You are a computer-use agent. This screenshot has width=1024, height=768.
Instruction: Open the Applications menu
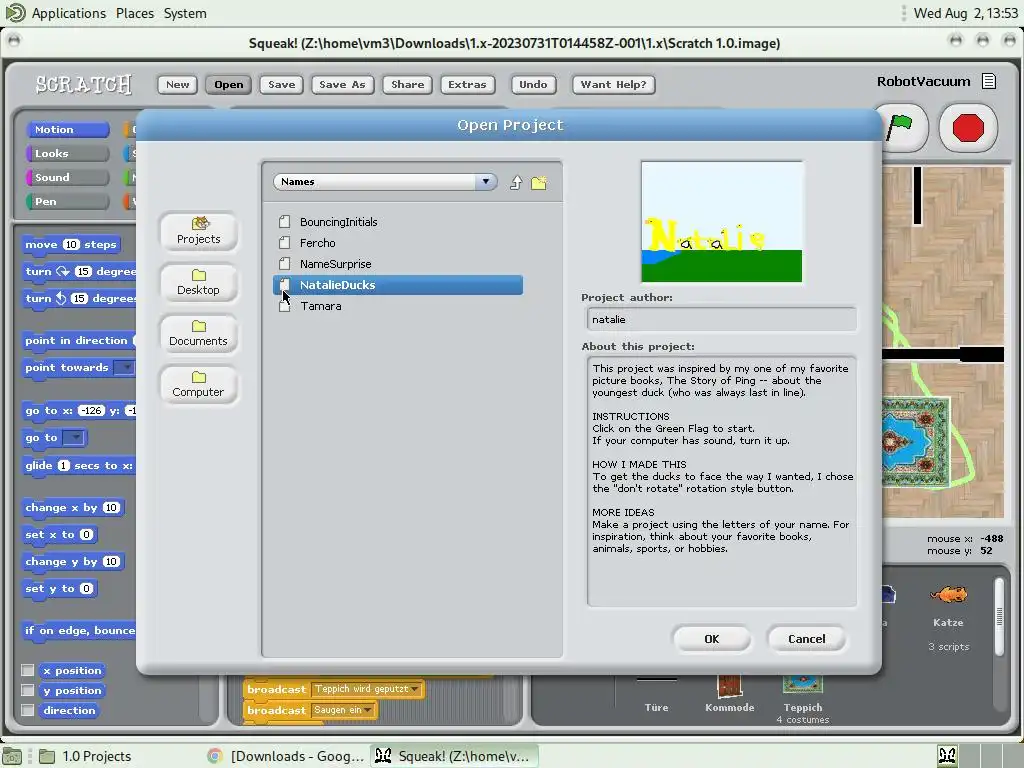point(69,13)
